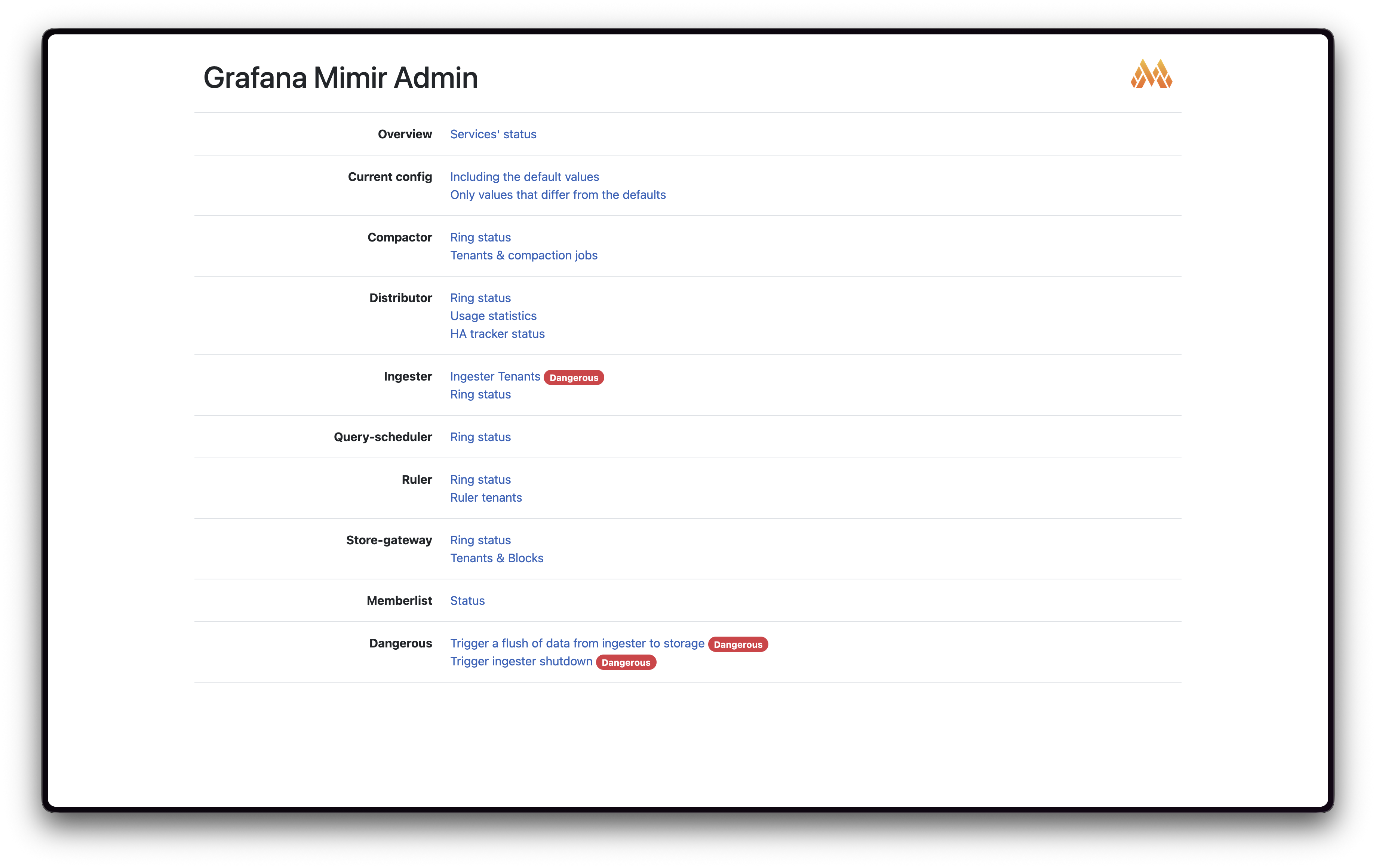View Ingester Tenants page
This screenshot has width=1376, height=868.
pos(495,376)
